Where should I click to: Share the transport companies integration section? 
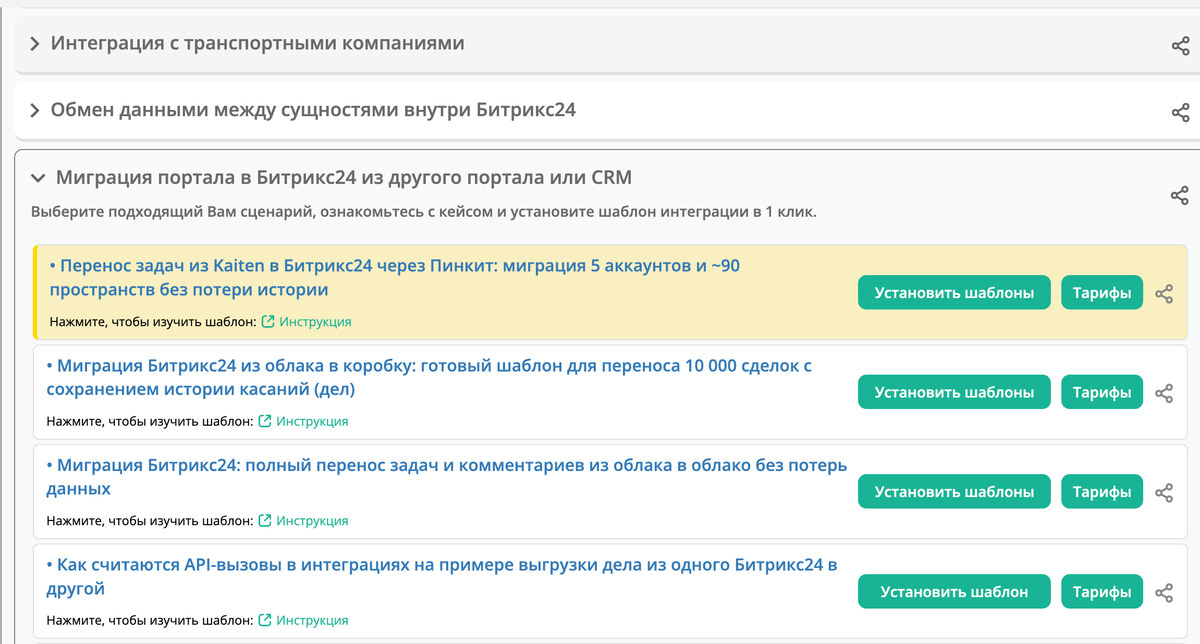click(x=1180, y=45)
